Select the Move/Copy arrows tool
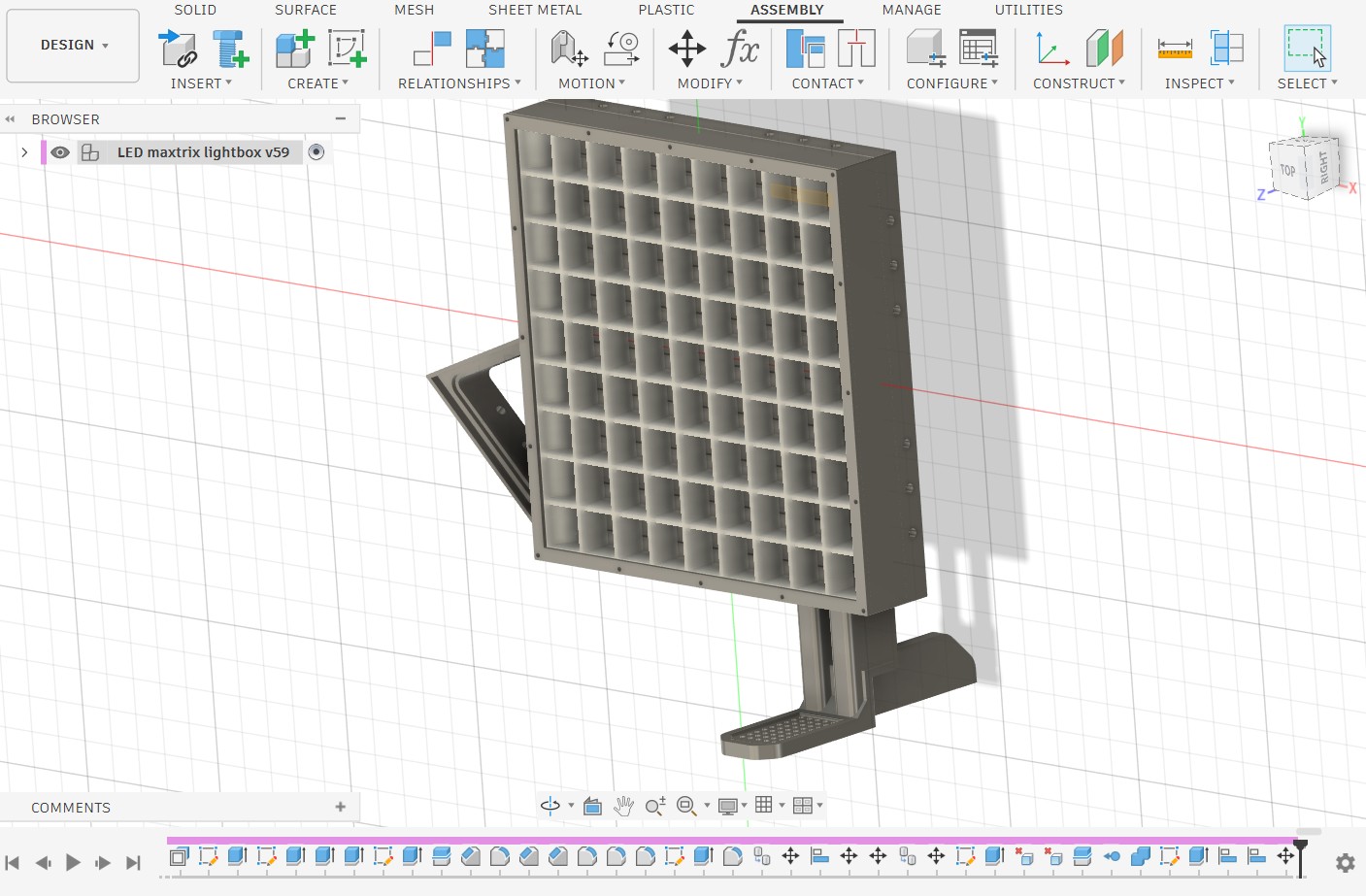 point(687,49)
